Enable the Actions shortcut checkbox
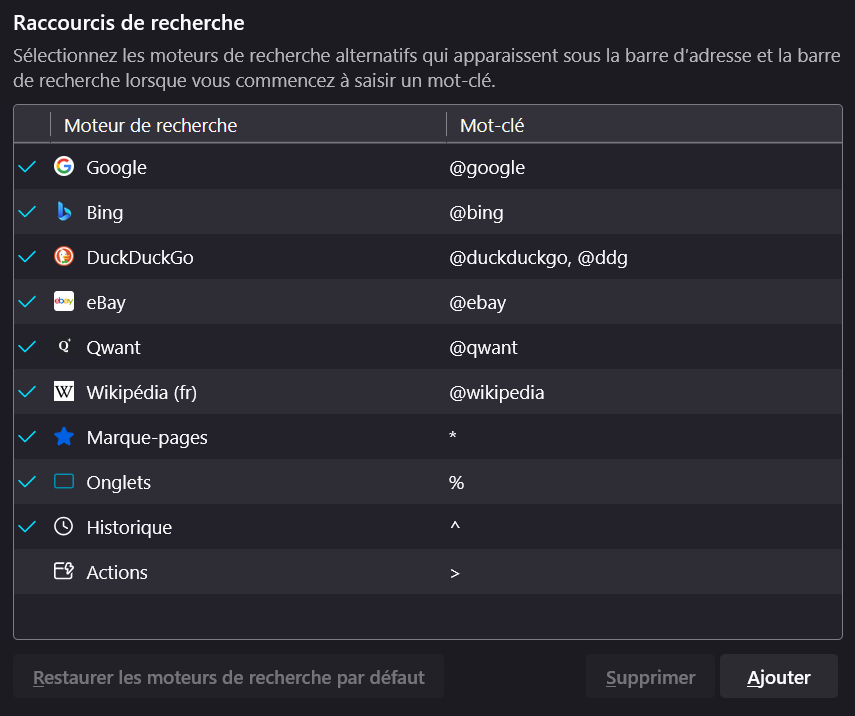Image resolution: width=855 pixels, height=716 pixels. pos(28,572)
